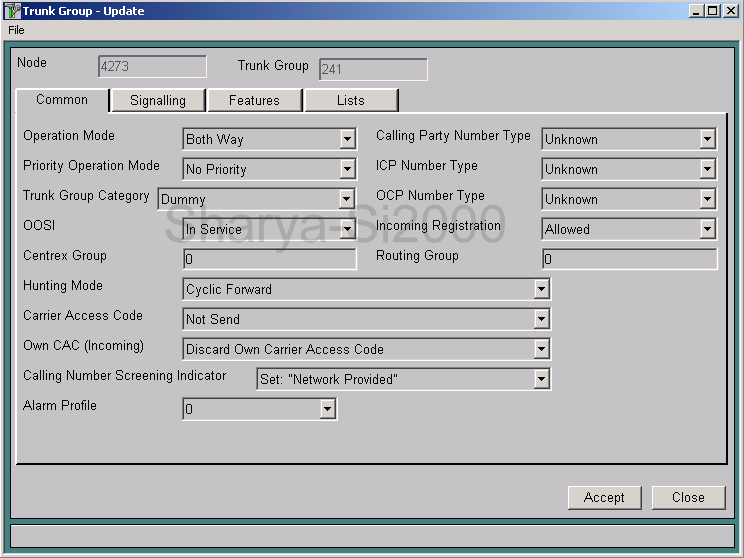The height and width of the screenshot is (558, 744).
Task: Open the Incoming Registration dropdown
Action: tap(707, 229)
